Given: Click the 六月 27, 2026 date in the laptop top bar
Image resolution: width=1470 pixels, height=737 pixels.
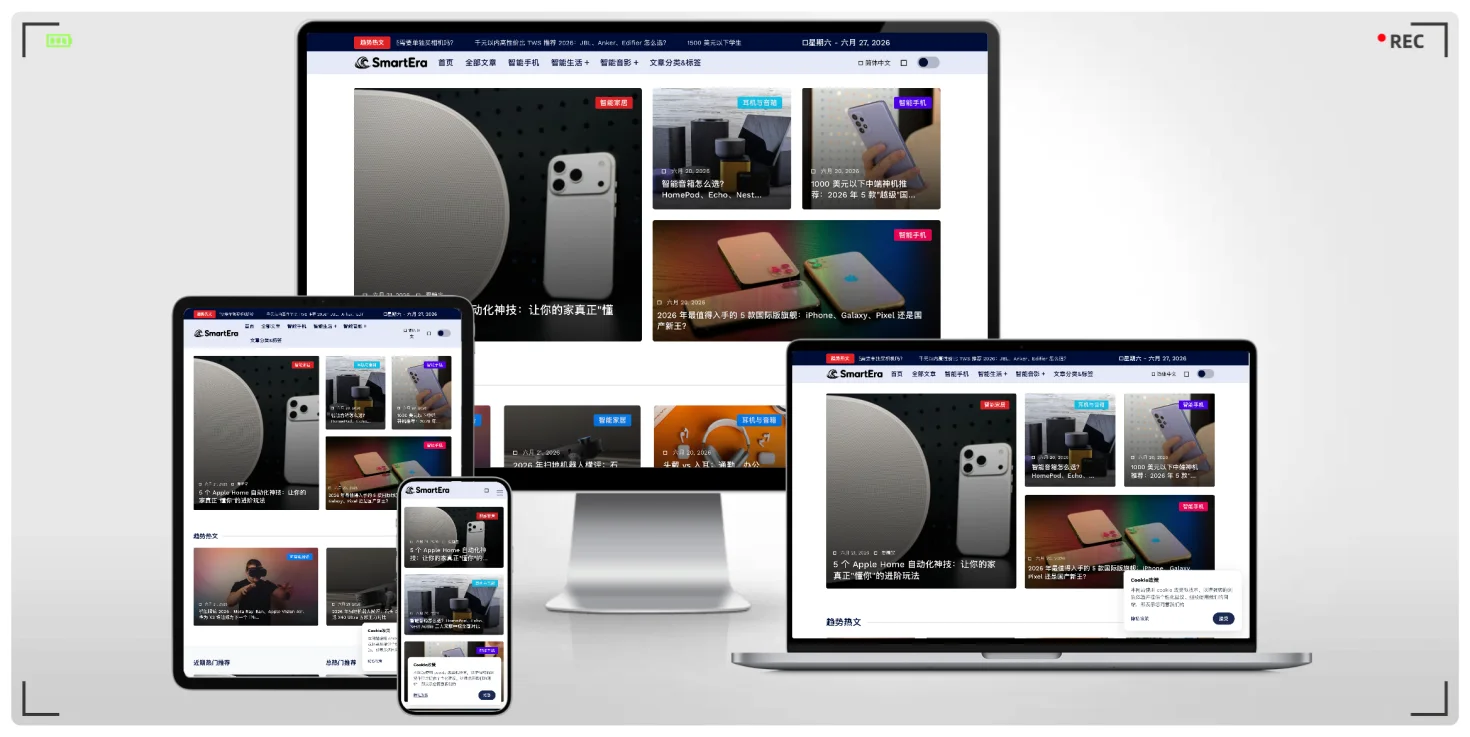Looking at the screenshot, I should click(1152, 358).
